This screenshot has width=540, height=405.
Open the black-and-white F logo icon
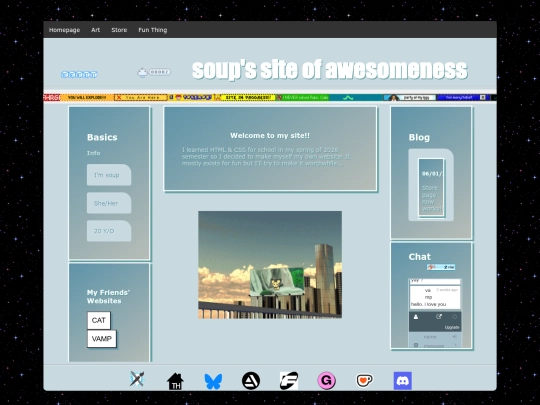click(289, 381)
